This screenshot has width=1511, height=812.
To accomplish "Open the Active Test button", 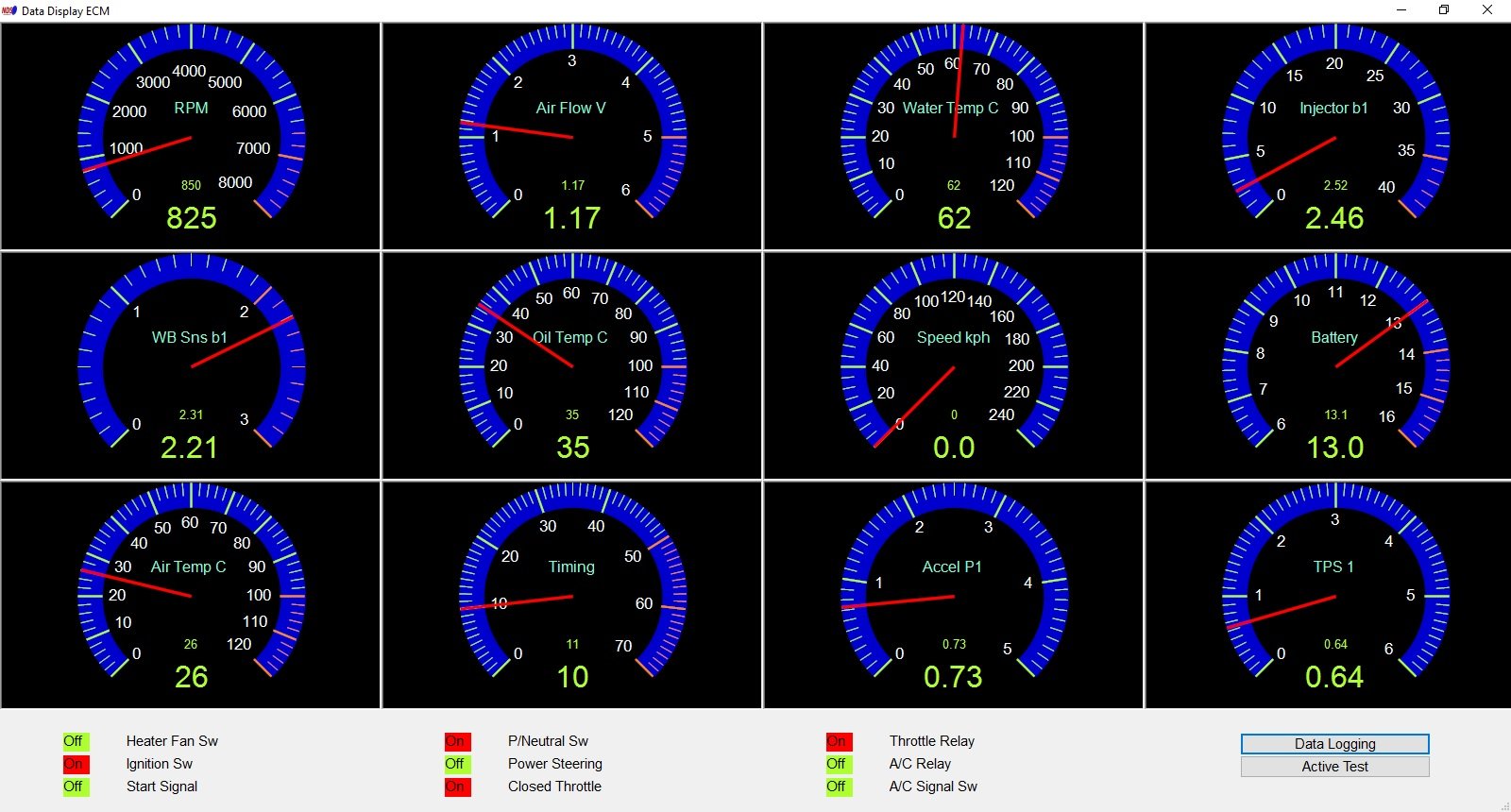I will tap(1334, 767).
